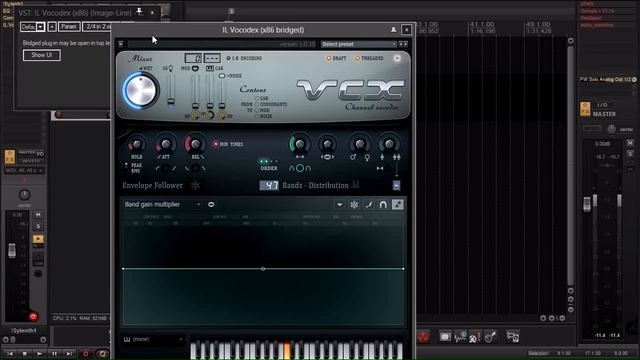The width and height of the screenshot is (640, 360).
Task: Open the Param menu in VST window
Action: tap(69, 27)
